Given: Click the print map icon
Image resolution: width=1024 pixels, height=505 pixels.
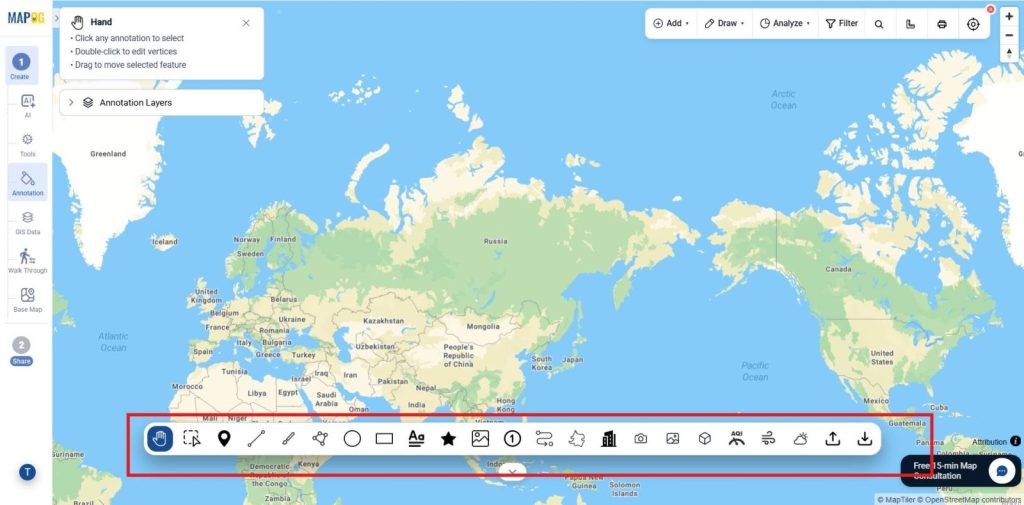Looking at the screenshot, I should coord(942,24).
